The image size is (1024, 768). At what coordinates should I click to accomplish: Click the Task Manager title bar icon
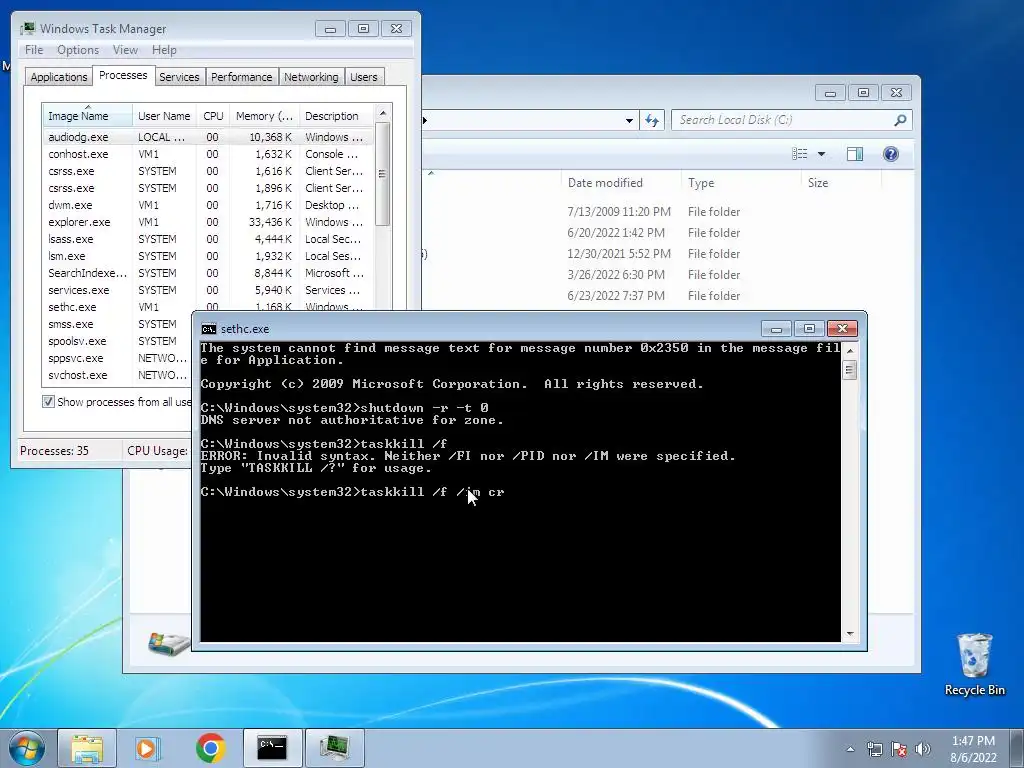pyautogui.click(x=27, y=29)
